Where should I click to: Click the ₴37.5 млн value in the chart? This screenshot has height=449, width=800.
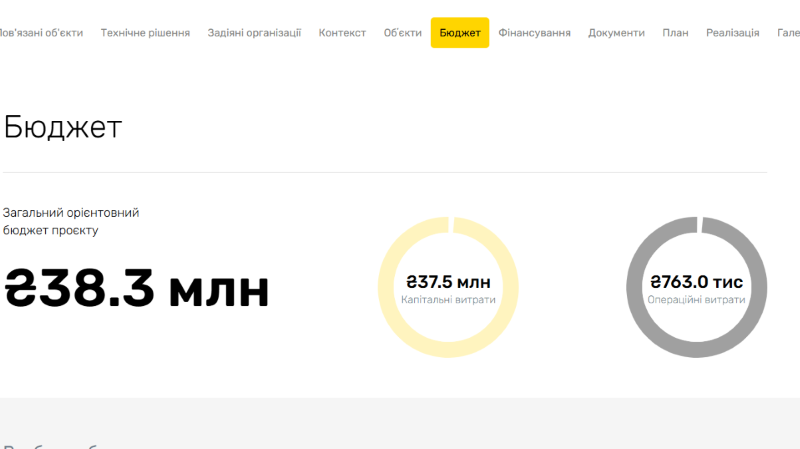click(x=448, y=282)
